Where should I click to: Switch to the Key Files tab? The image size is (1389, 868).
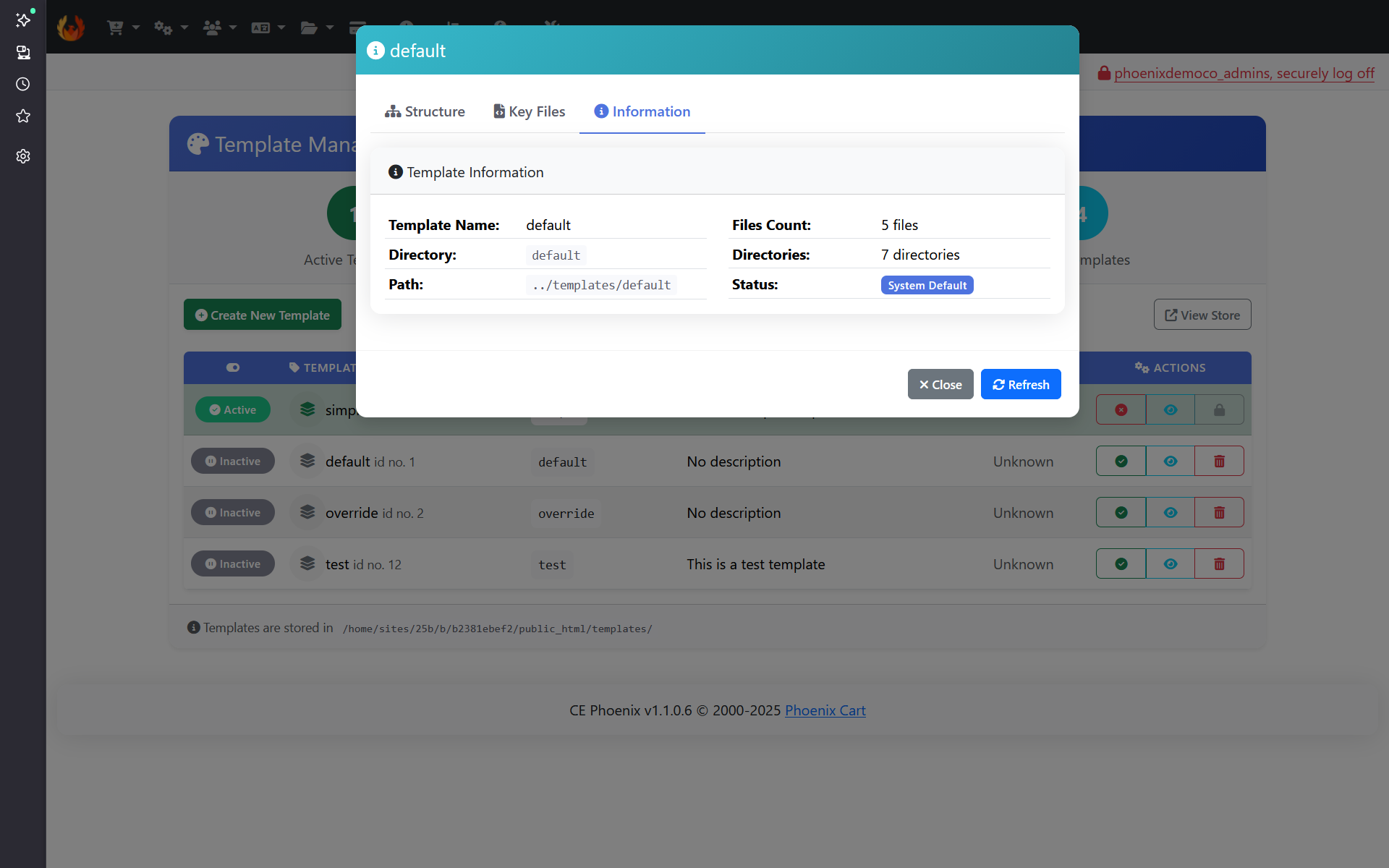click(x=530, y=111)
